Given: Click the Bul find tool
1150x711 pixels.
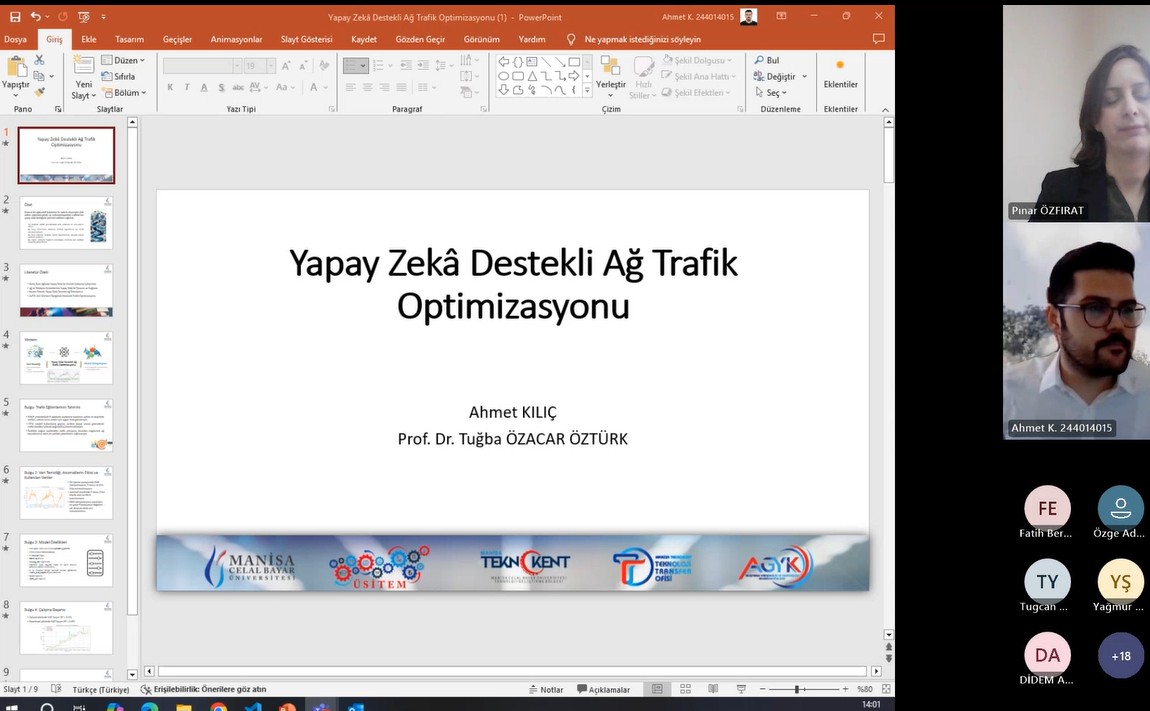Looking at the screenshot, I should tap(766, 60).
